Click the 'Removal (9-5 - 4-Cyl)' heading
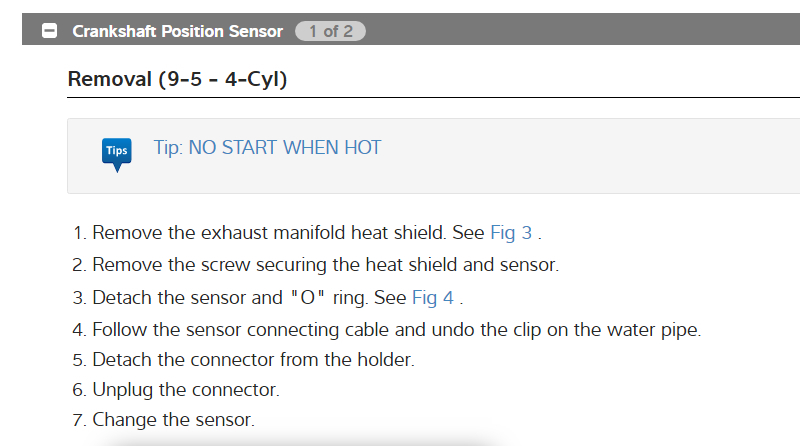 pyautogui.click(x=177, y=78)
